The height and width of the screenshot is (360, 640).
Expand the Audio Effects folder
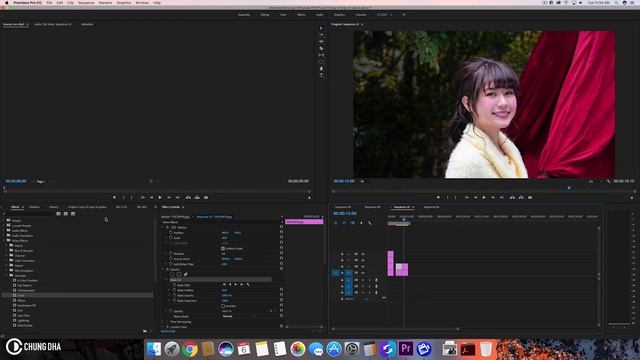(x=4, y=231)
